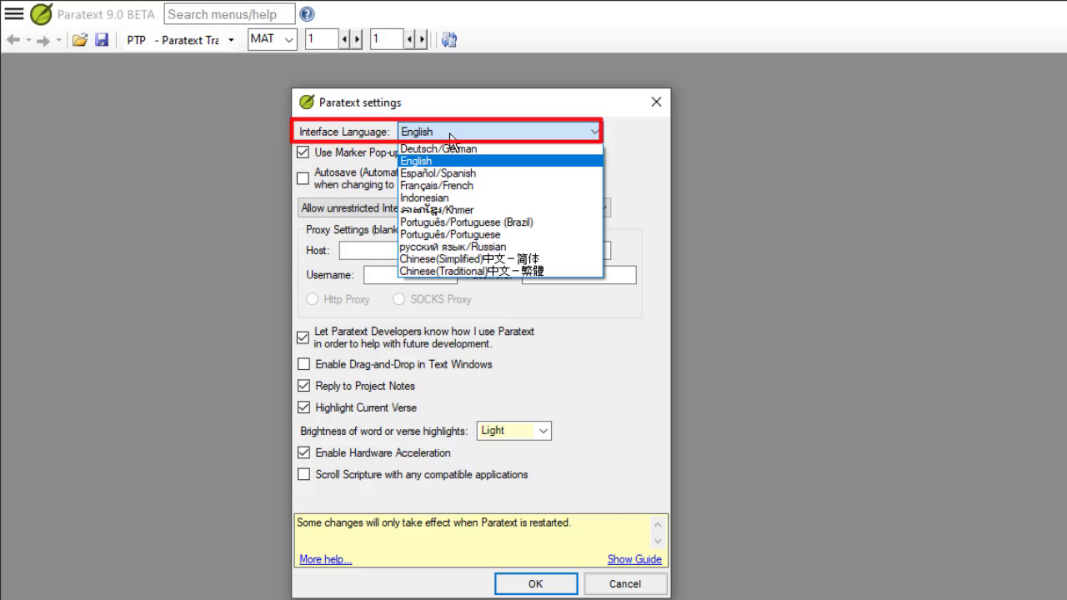The image size is (1067, 600).
Task: Collapse the Interface Language combo box
Action: point(594,132)
